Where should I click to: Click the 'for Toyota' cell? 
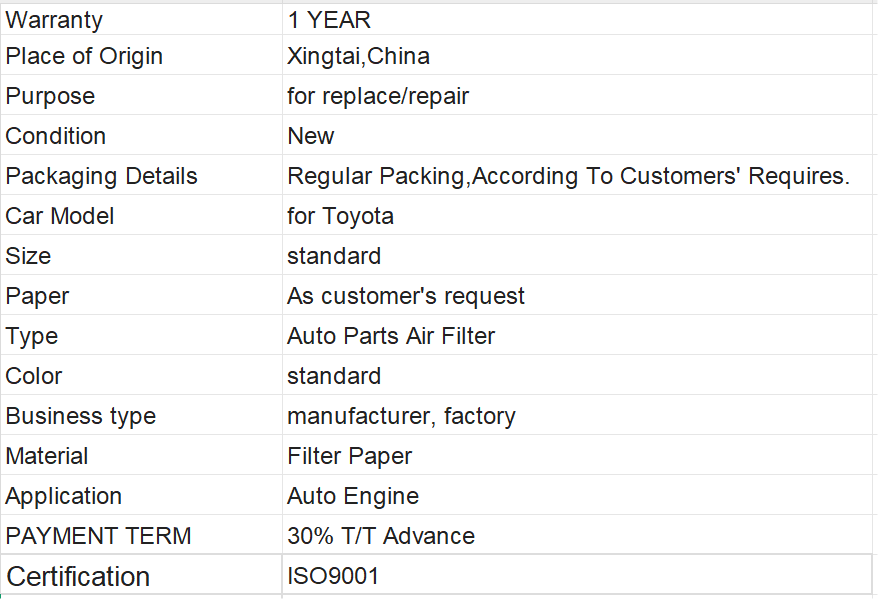pos(340,216)
